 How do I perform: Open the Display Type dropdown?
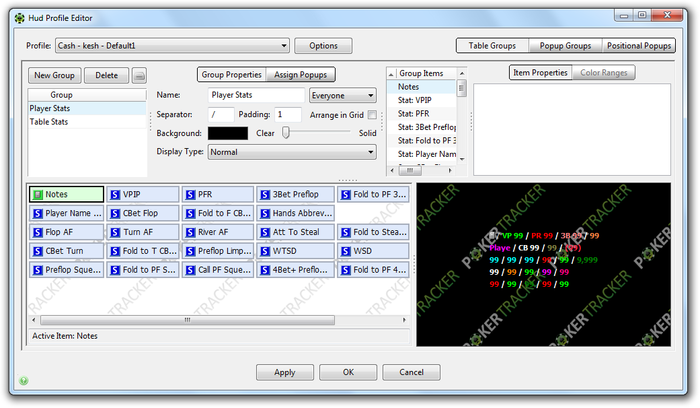click(292, 152)
